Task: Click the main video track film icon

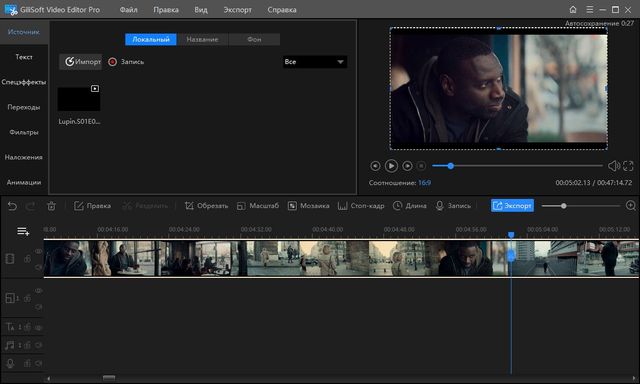Action: [x=10, y=259]
